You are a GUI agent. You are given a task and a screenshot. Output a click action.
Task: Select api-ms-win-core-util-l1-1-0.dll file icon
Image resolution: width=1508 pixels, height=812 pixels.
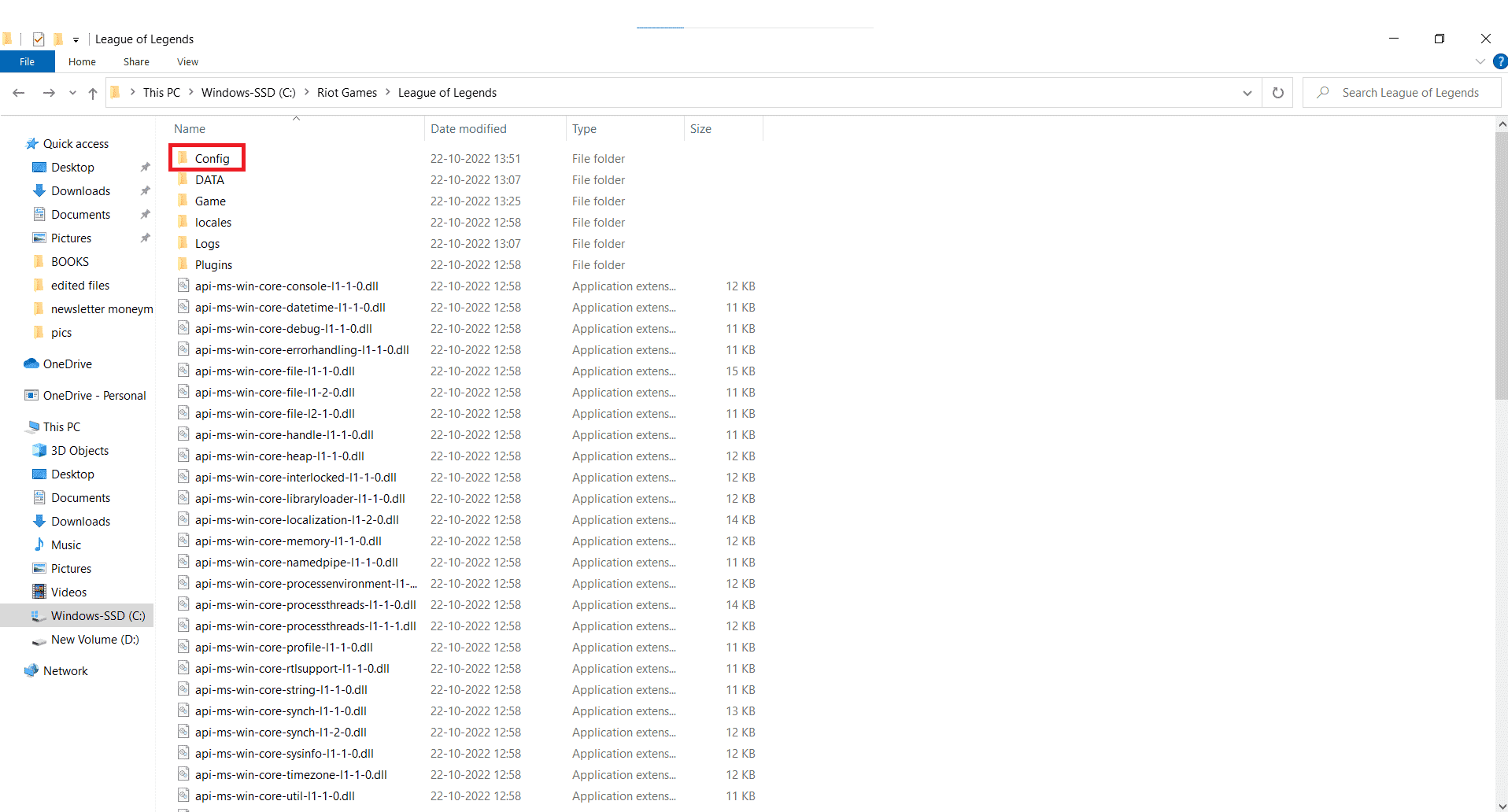coord(183,795)
